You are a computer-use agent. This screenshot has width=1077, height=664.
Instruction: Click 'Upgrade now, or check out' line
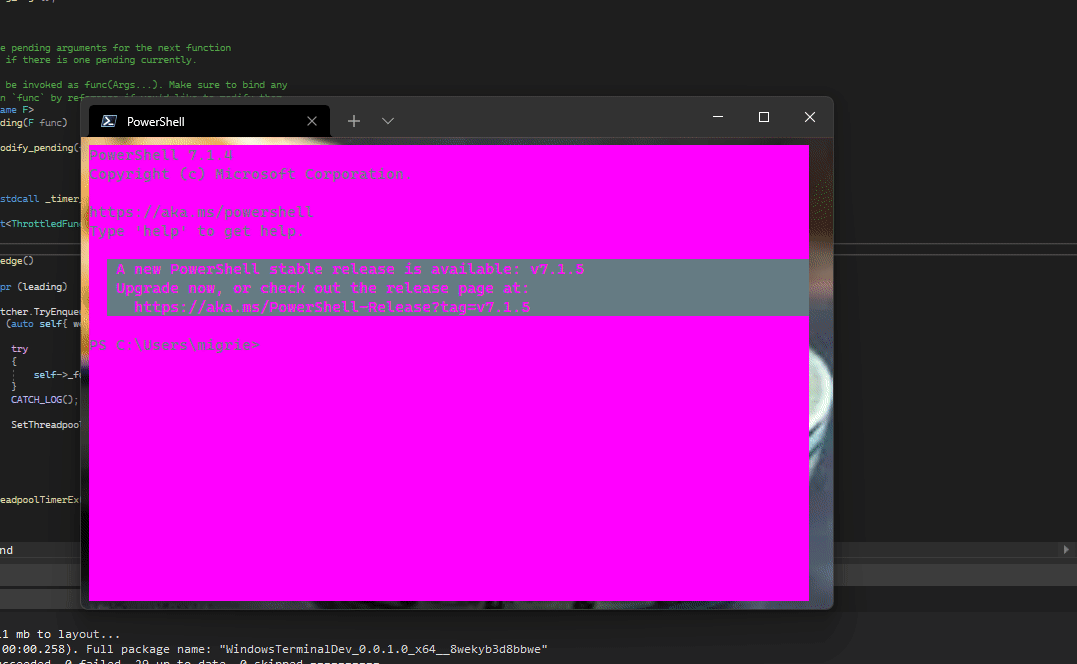pyautogui.click(x=323, y=288)
